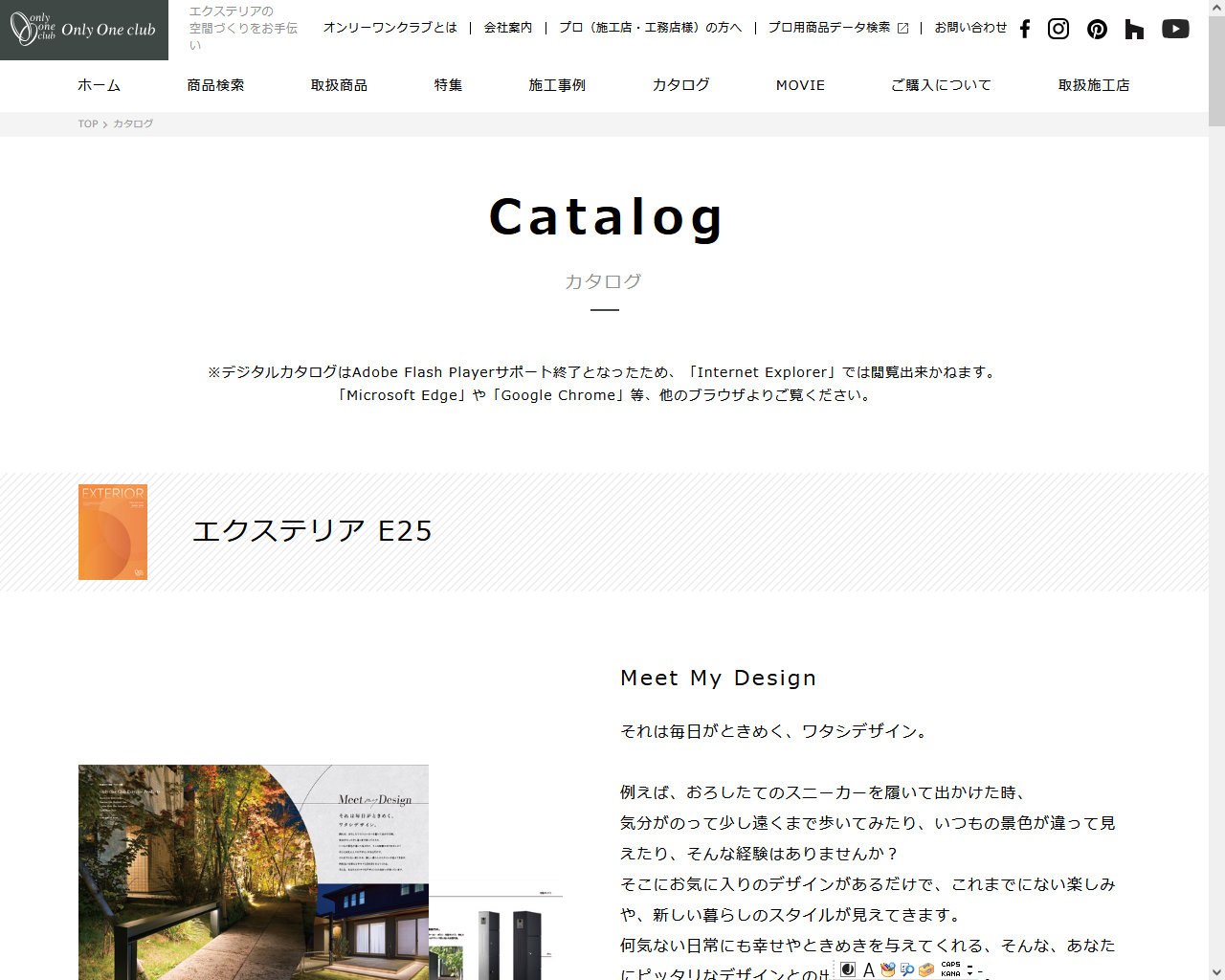Open the Houzz icon link
Image resolution: width=1225 pixels, height=980 pixels.
click(1134, 29)
